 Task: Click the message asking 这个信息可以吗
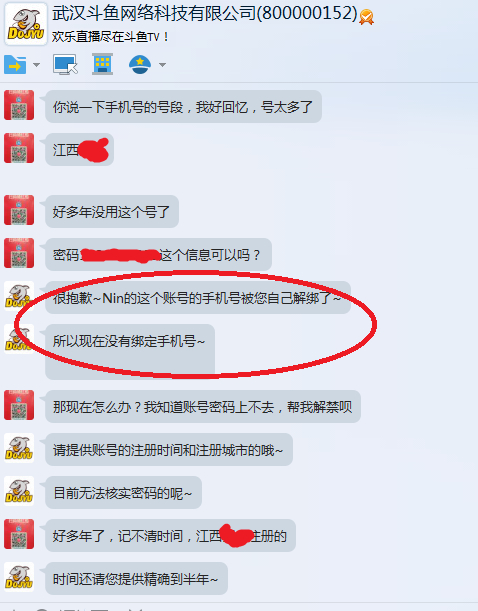click(158, 254)
